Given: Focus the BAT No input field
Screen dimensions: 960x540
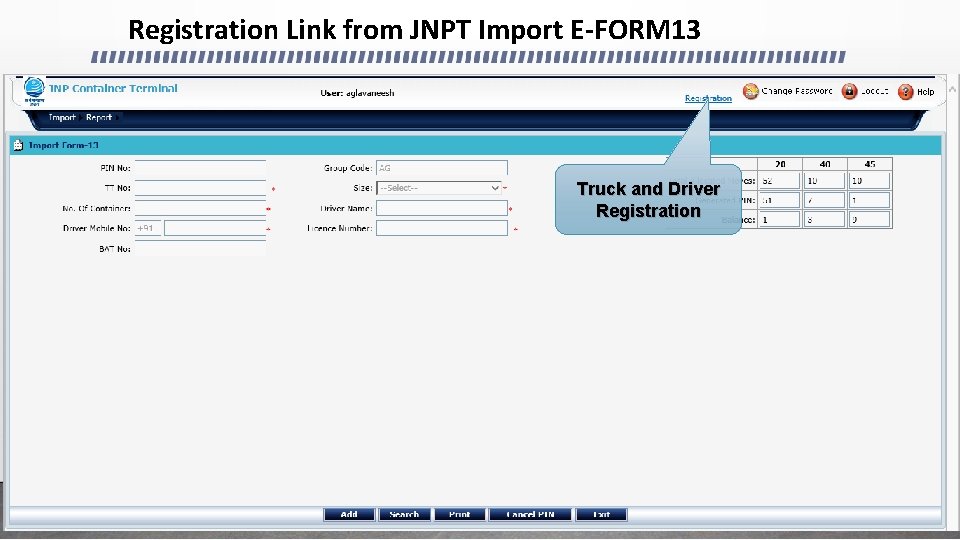Looking at the screenshot, I should pyautogui.click(x=200, y=249).
